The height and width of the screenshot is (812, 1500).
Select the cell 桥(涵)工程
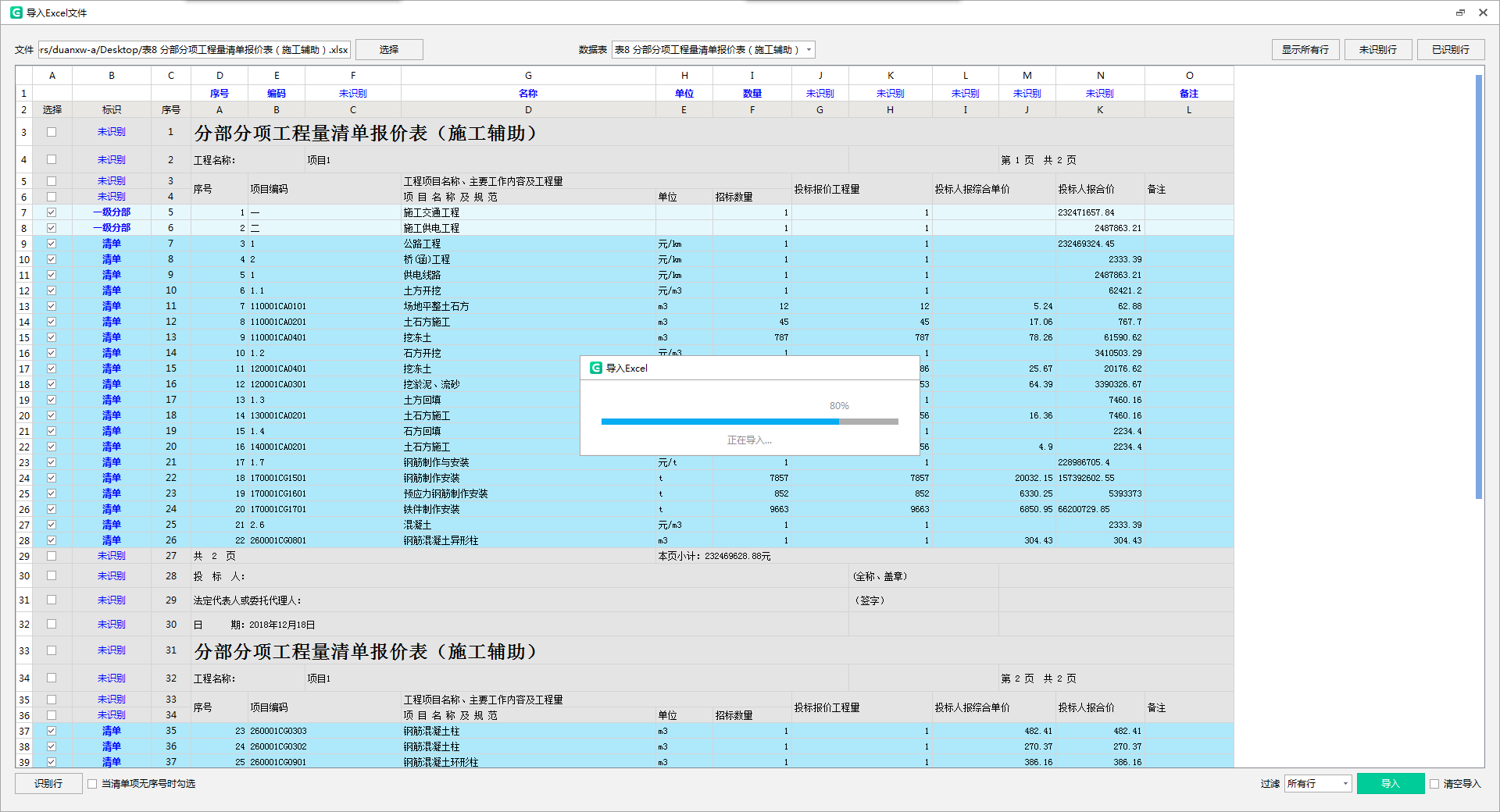528,259
